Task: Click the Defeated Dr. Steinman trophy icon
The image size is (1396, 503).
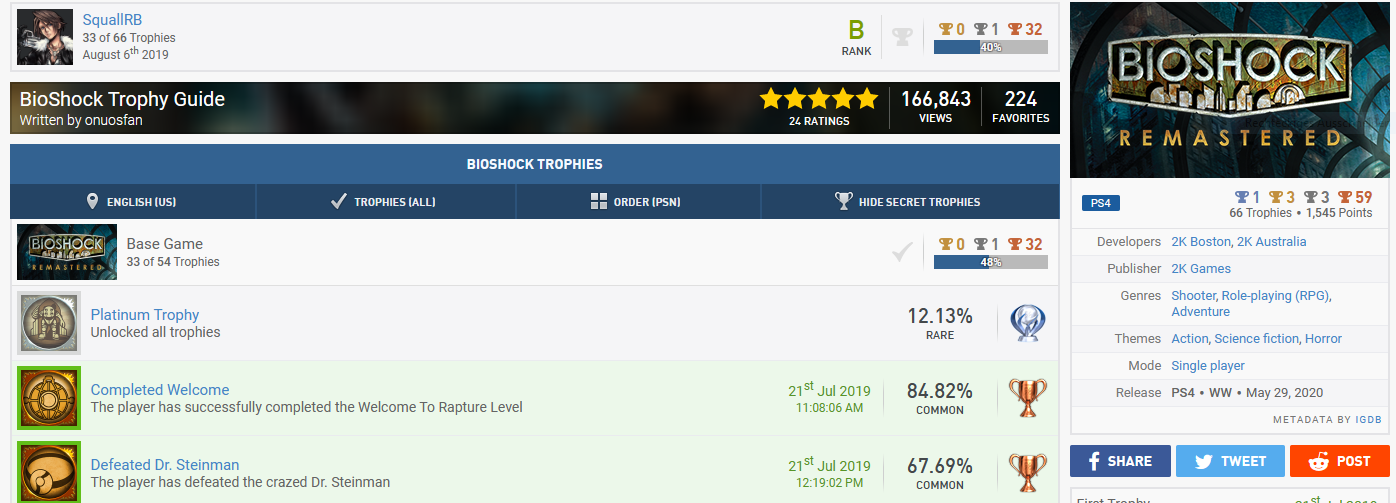Action: (49, 473)
